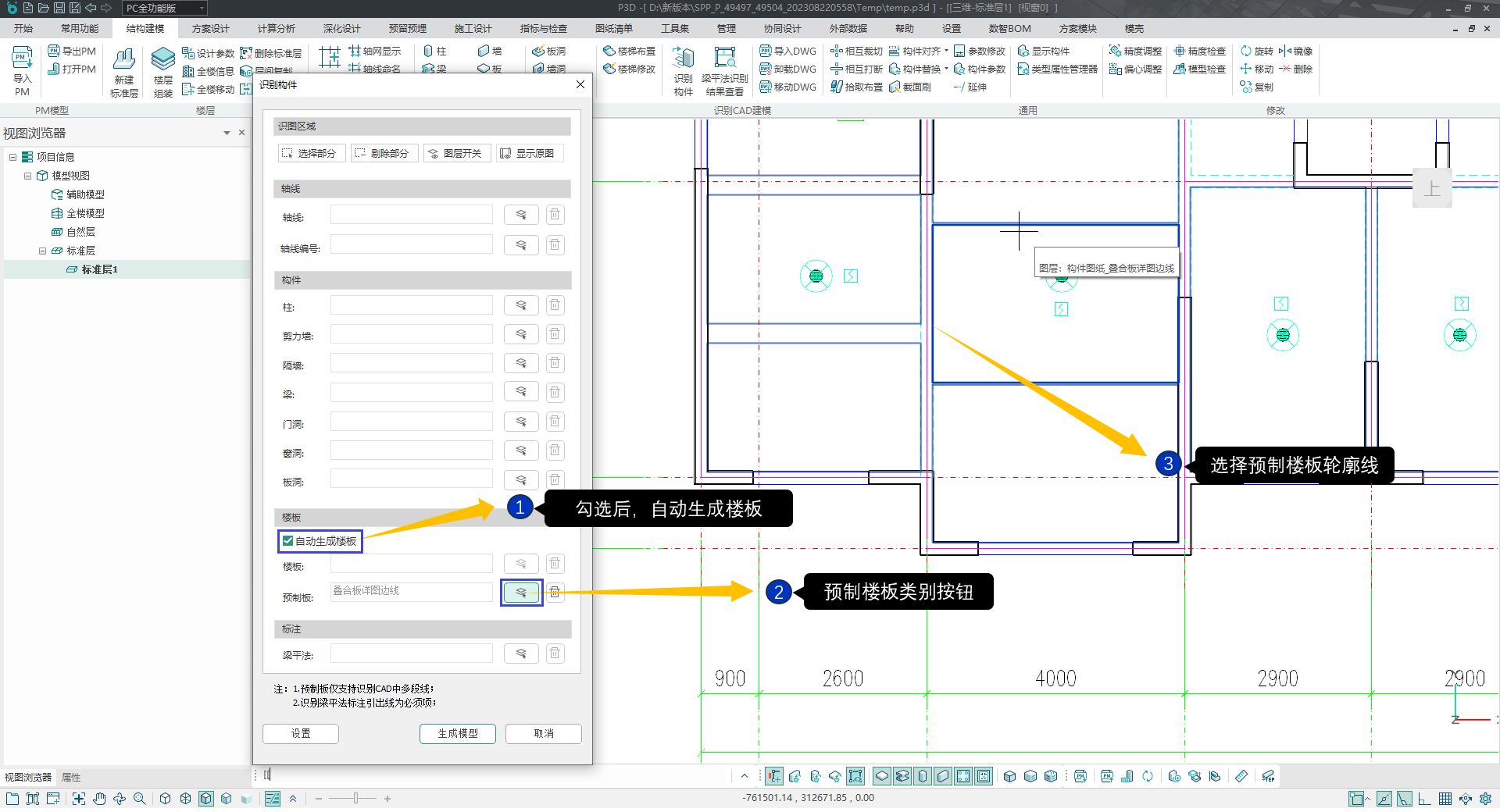
Task: Click the zoom slider in status bar
Action: 355,799
